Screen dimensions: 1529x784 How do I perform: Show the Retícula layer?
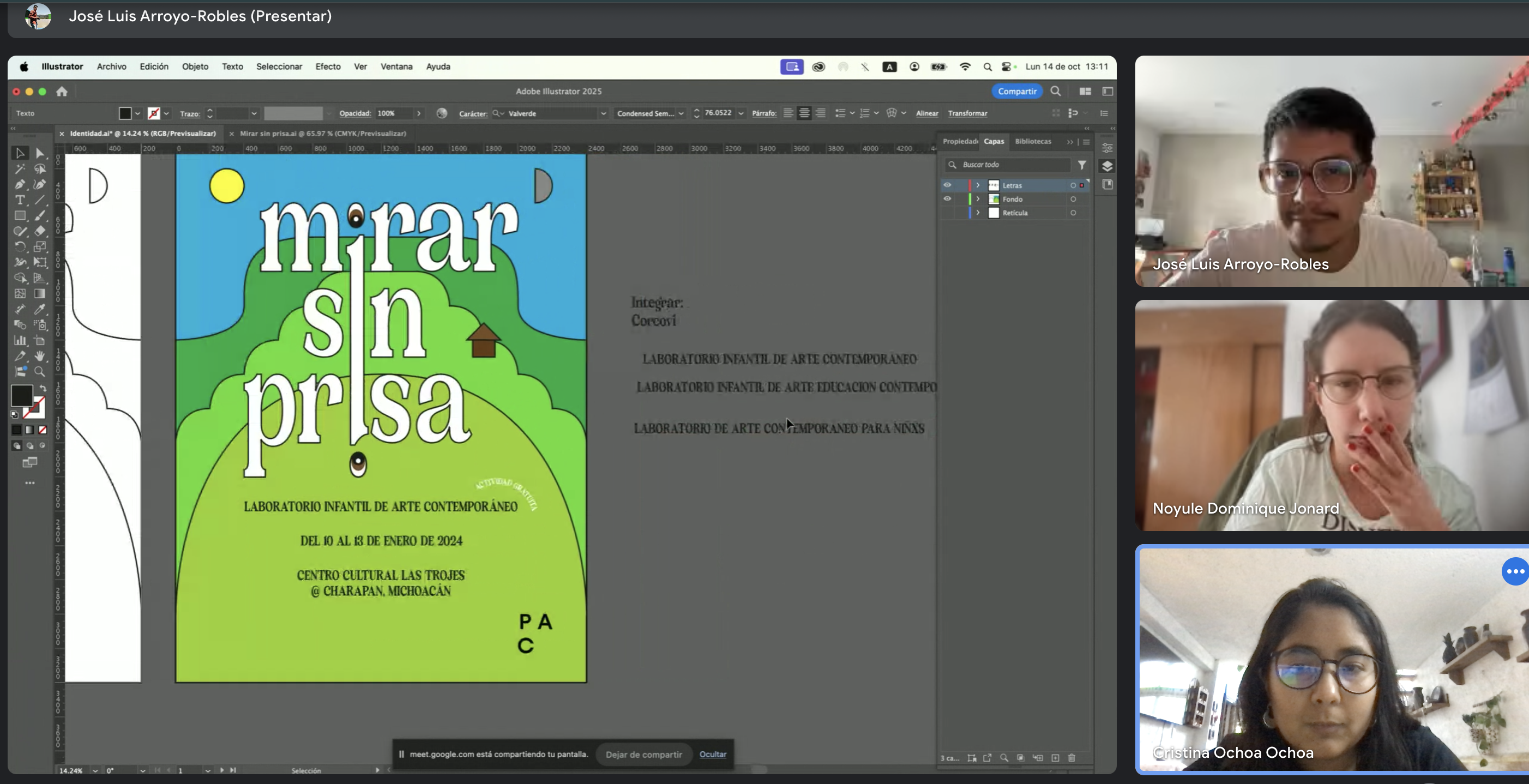point(947,213)
